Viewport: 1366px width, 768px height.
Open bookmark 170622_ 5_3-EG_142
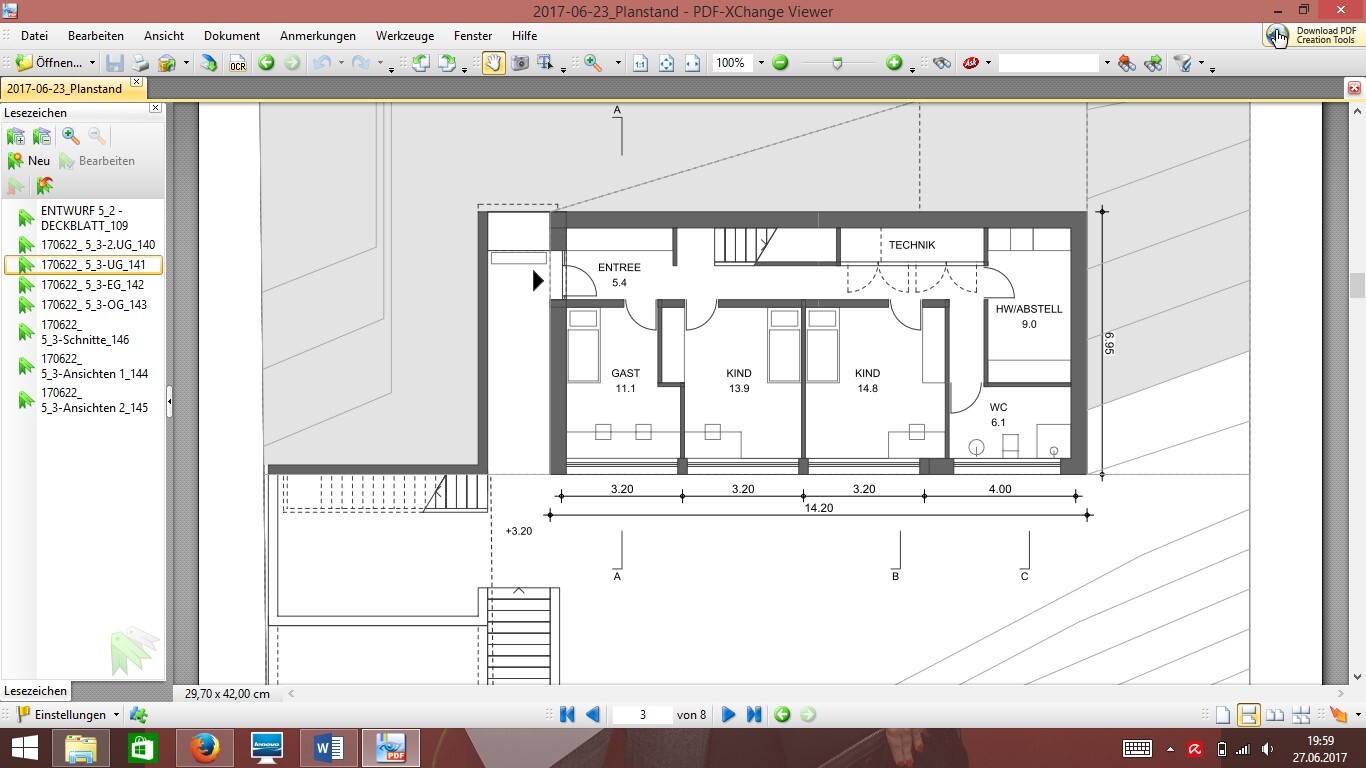(92, 285)
